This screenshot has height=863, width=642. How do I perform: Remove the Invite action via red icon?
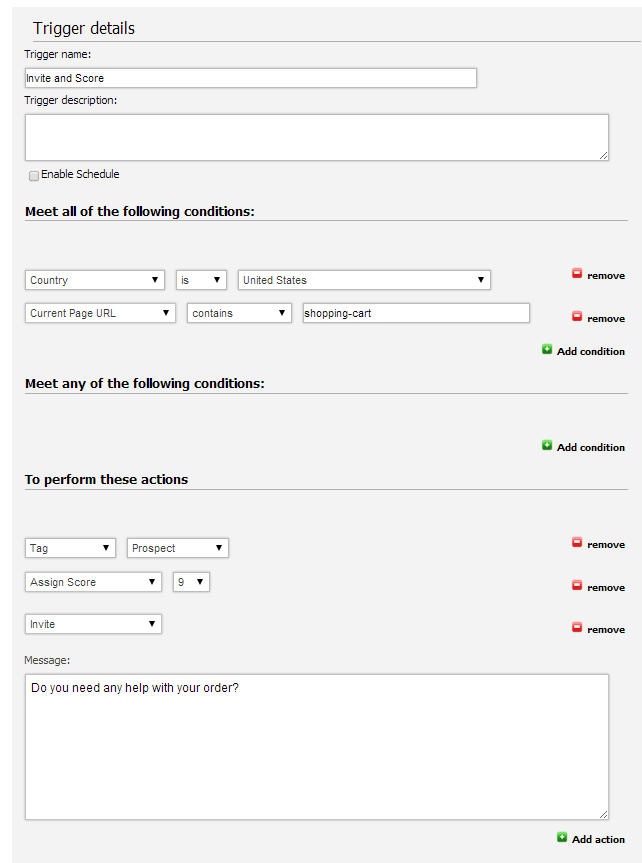tap(577, 627)
